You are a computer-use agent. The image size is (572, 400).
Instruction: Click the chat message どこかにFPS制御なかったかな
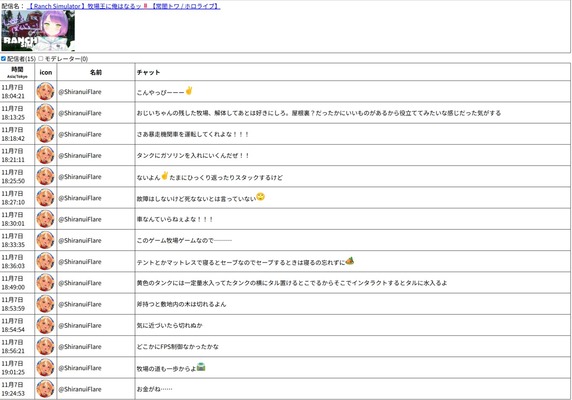(178, 347)
